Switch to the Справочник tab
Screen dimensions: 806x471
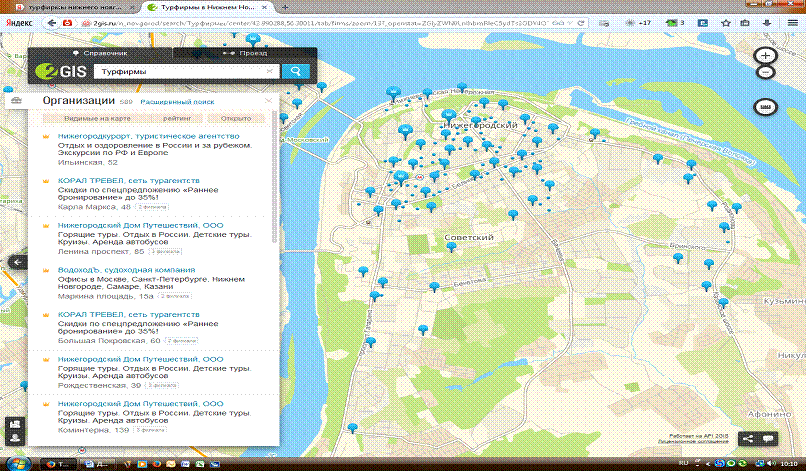[x=101, y=52]
